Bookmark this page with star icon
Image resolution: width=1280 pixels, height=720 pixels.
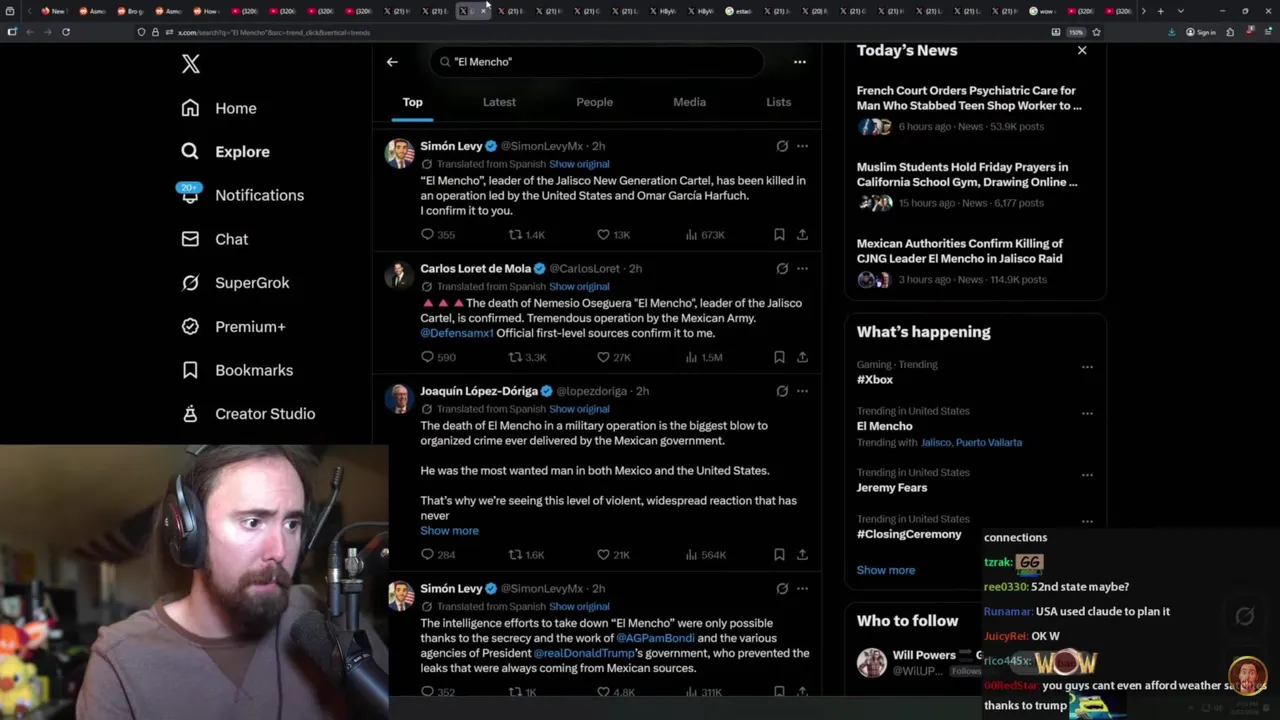pyautogui.click(x=1097, y=32)
